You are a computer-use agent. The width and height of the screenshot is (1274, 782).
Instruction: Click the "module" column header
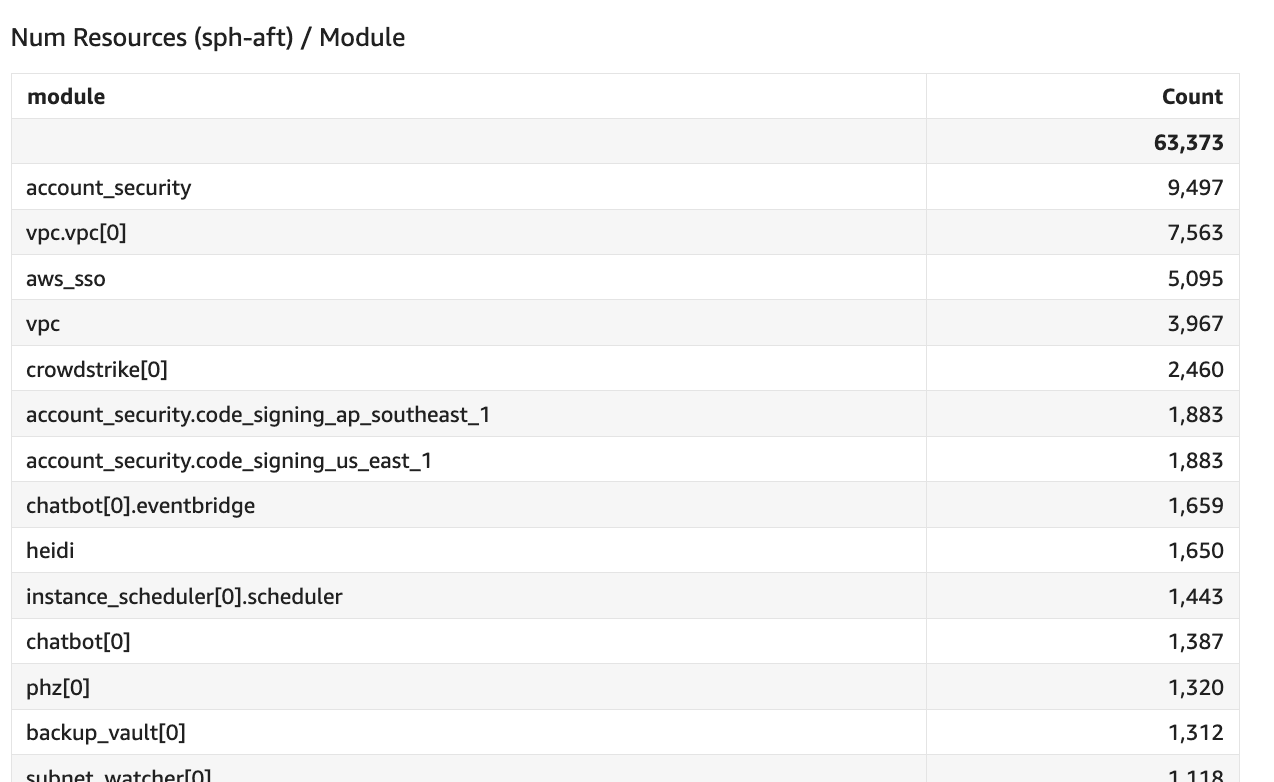[x=66, y=97]
